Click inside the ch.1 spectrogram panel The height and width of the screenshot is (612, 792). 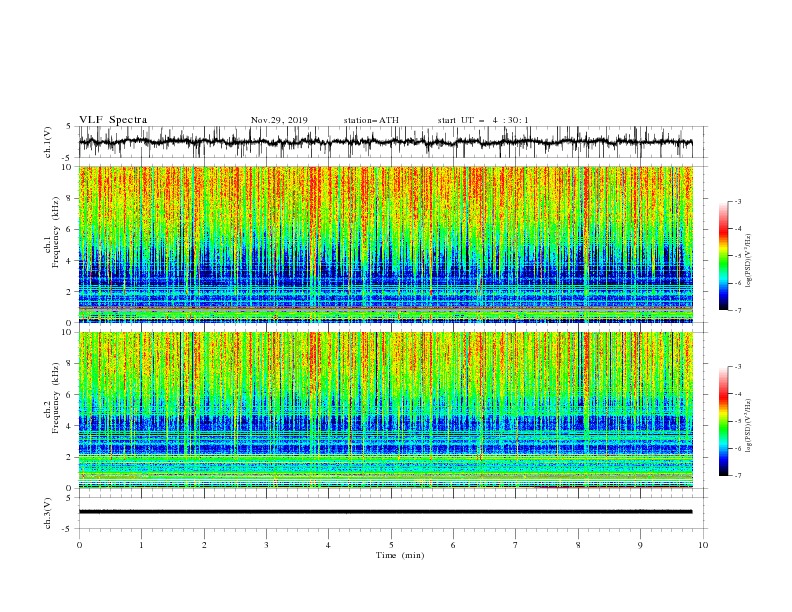coord(385,244)
